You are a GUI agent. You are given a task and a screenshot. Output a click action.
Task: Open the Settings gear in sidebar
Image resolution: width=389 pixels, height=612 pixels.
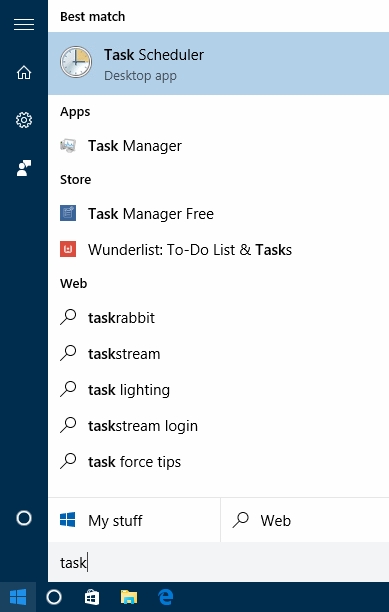point(24,120)
